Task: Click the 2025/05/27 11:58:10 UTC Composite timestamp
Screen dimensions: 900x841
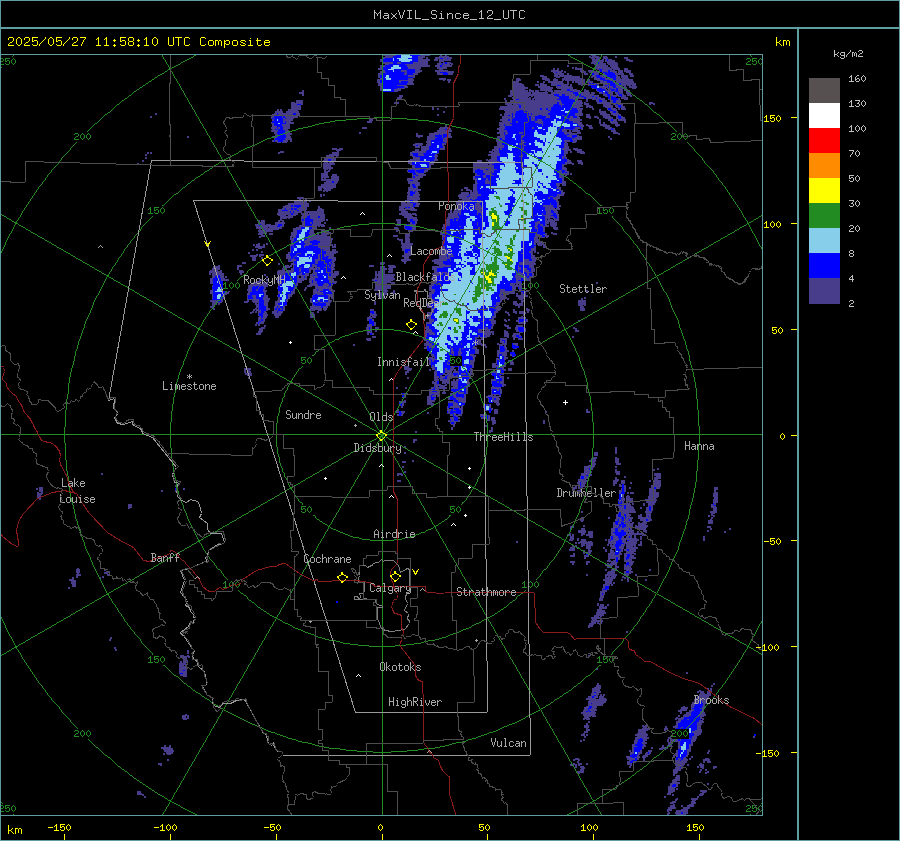Action: click(x=138, y=42)
